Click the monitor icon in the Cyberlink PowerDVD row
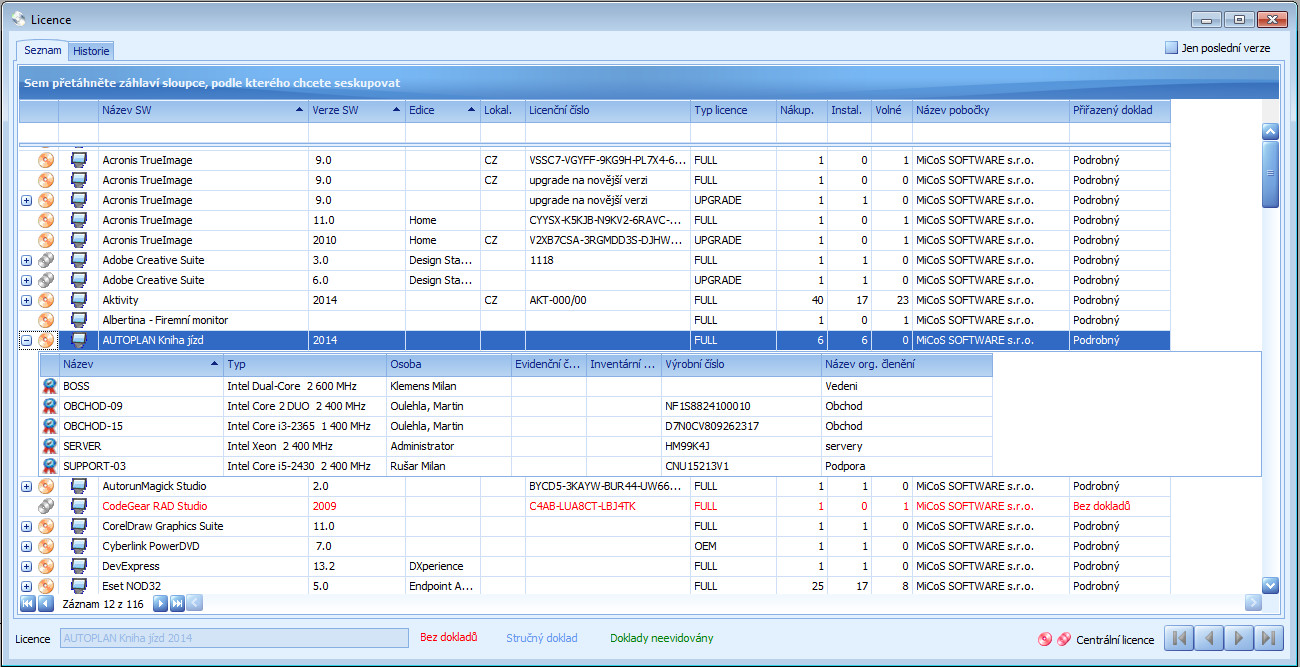Screen dimensions: 1300x667 pos(79,546)
